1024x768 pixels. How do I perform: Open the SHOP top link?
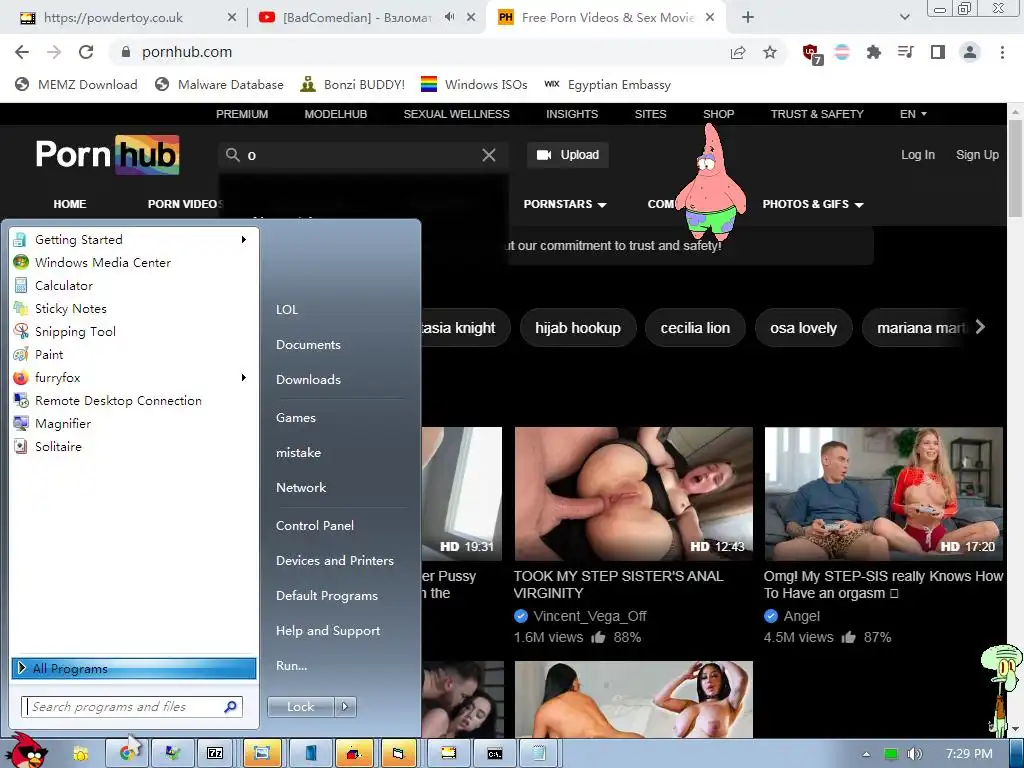718,114
